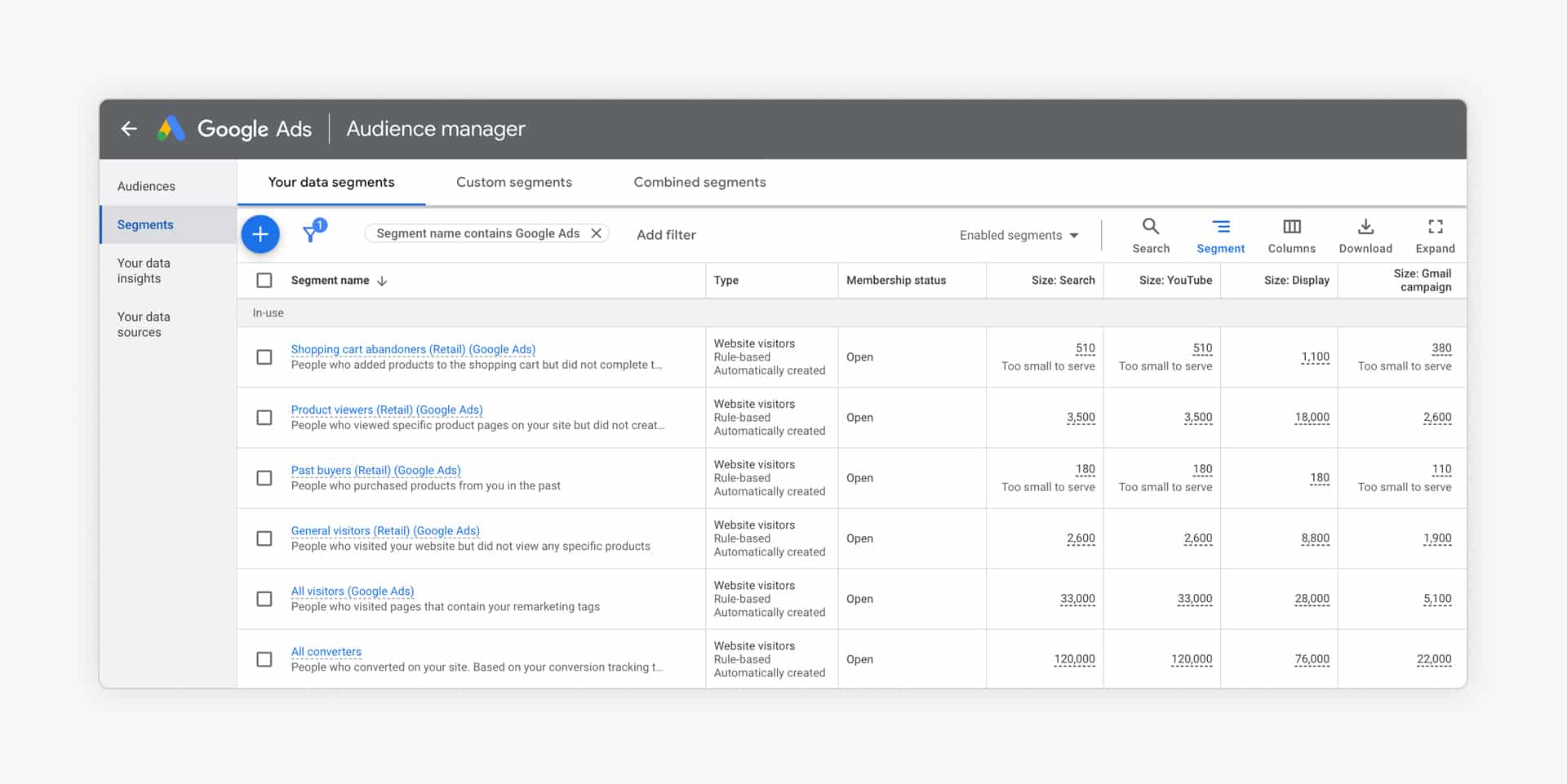The height and width of the screenshot is (784, 1567).
Task: Open General visitors (Retail) segment link
Action: coord(385,530)
